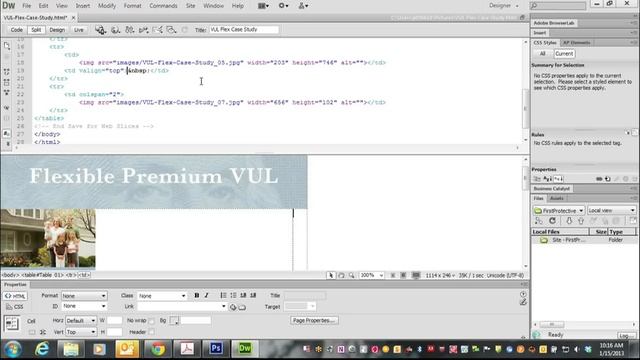Select the Split view button

click(36, 30)
